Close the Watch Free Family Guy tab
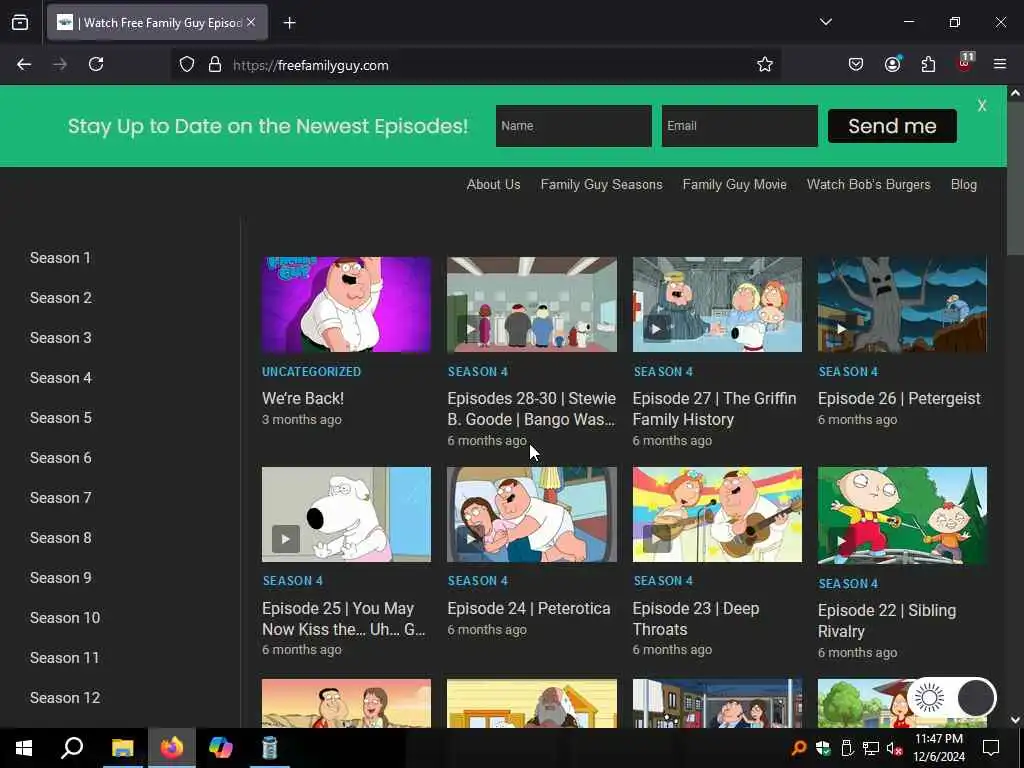The image size is (1024, 768). pos(251,22)
